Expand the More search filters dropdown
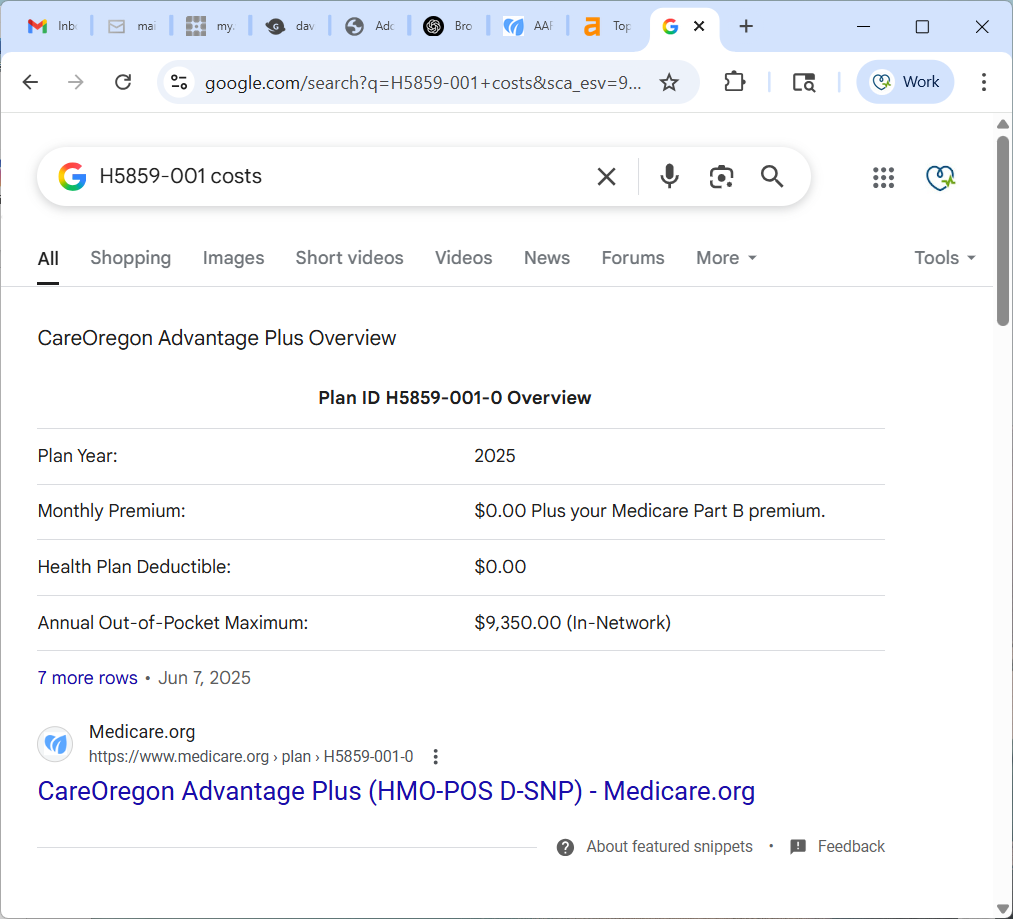This screenshot has height=919, width=1013. tap(726, 258)
